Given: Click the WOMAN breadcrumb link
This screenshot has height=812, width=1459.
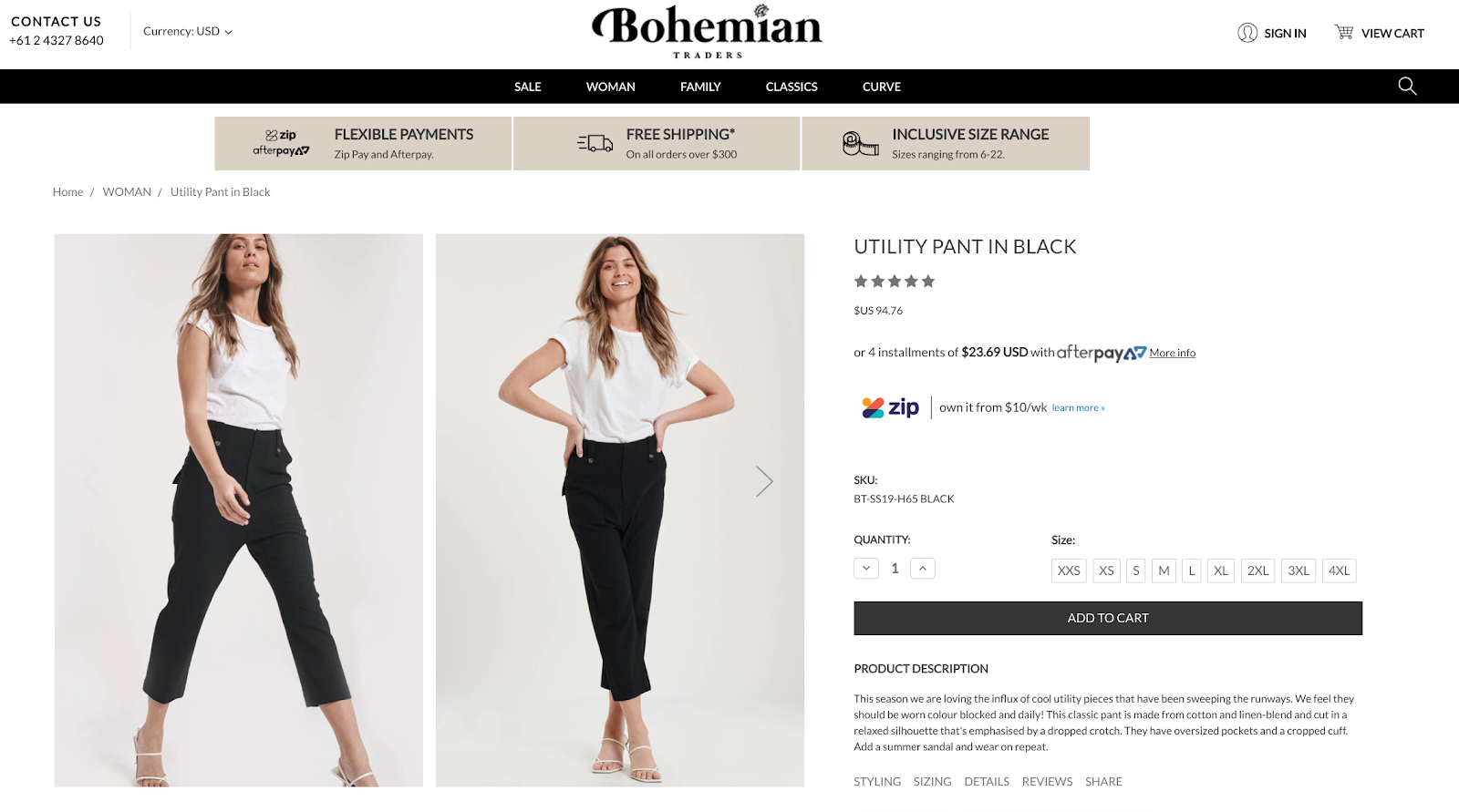Looking at the screenshot, I should point(127,192).
